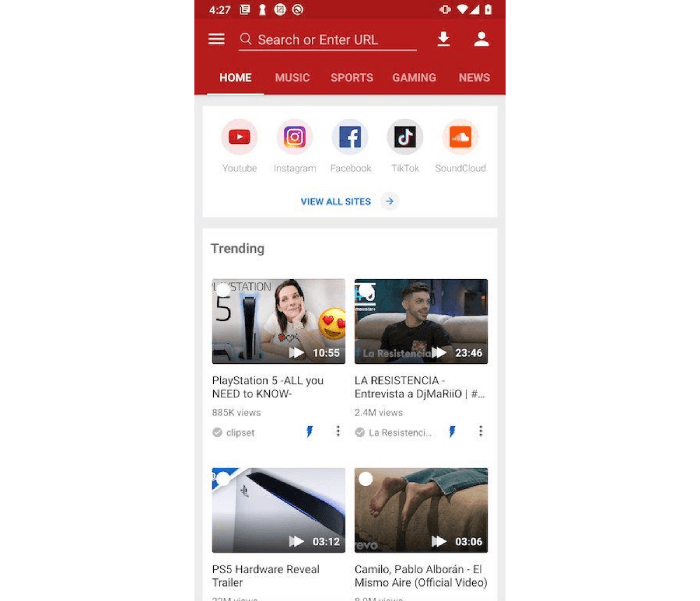Click the VIEW ALL SITES link
700x601 pixels.
pos(335,201)
